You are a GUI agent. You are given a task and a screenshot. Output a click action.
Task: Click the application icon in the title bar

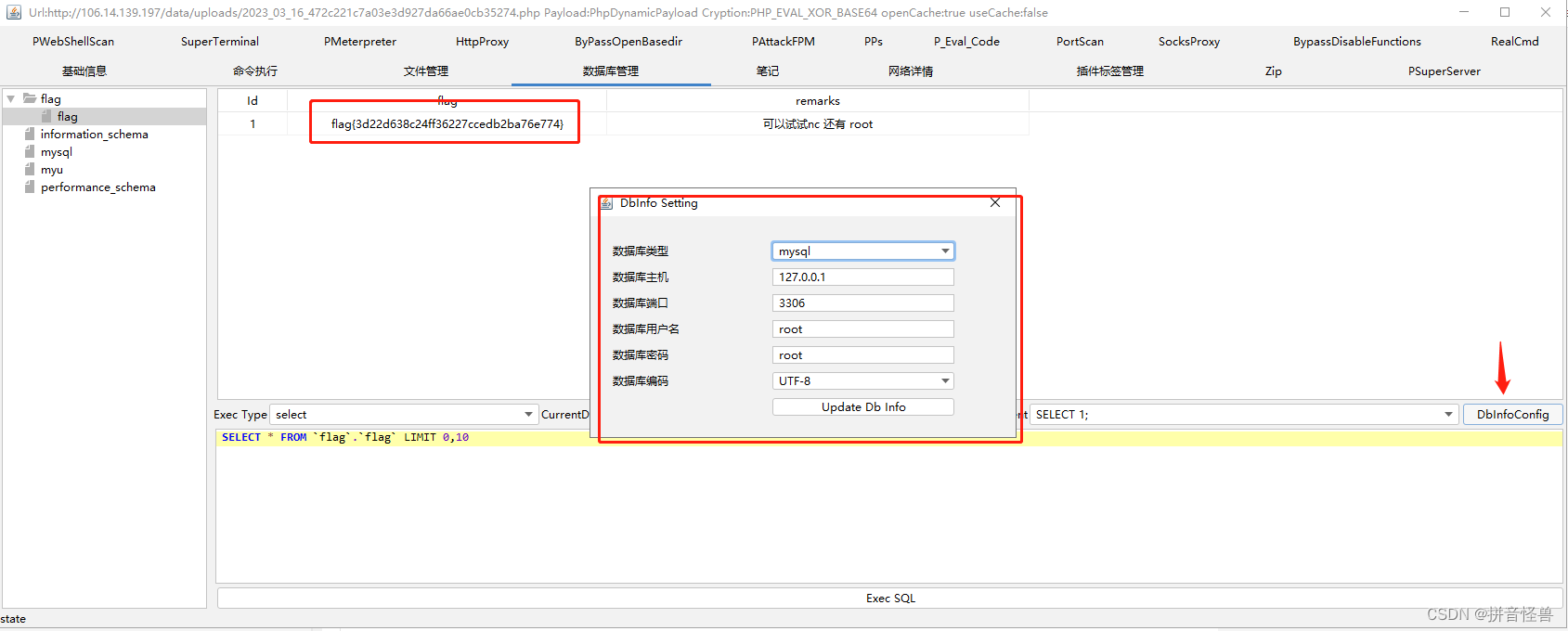tap(14, 12)
